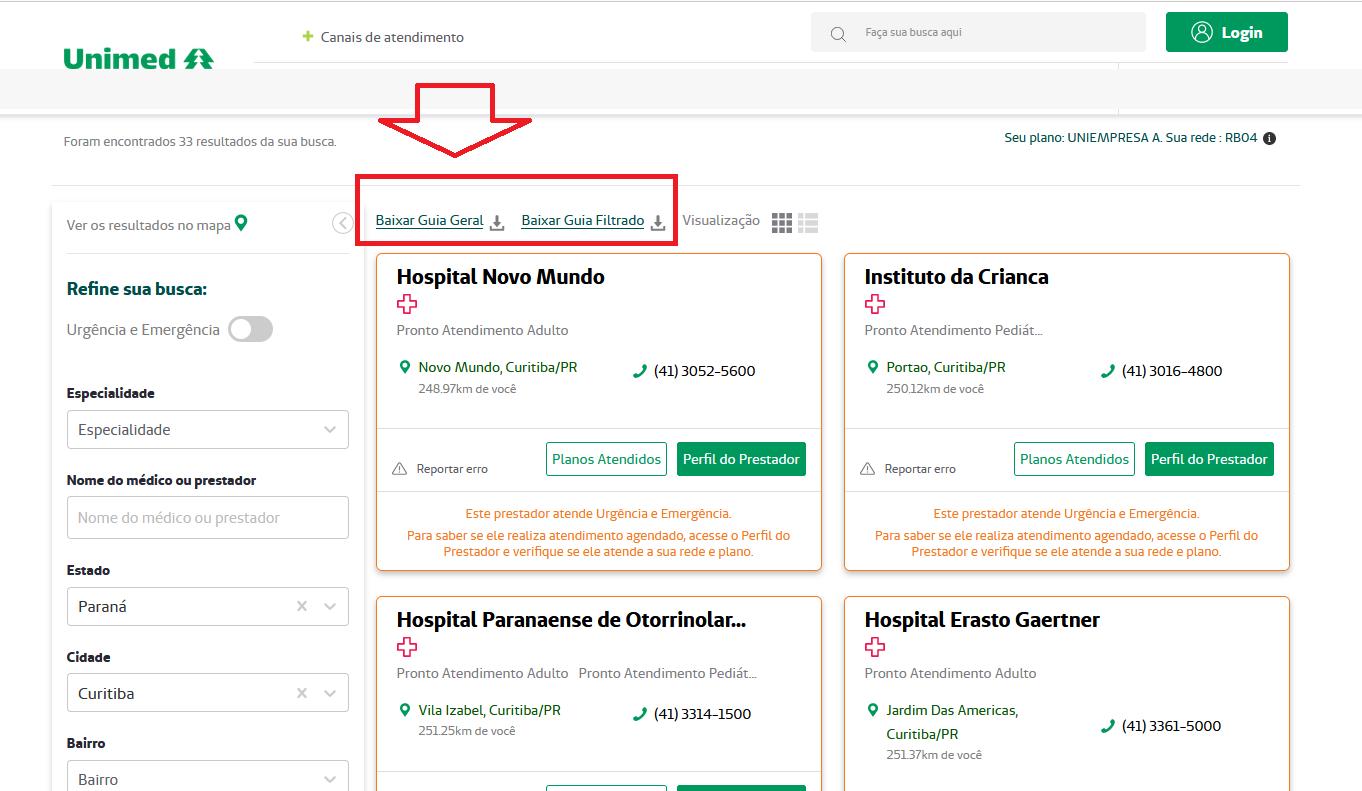Open the Canais de atendimento menu
Image resolution: width=1362 pixels, height=791 pixels.
pyautogui.click(x=392, y=37)
